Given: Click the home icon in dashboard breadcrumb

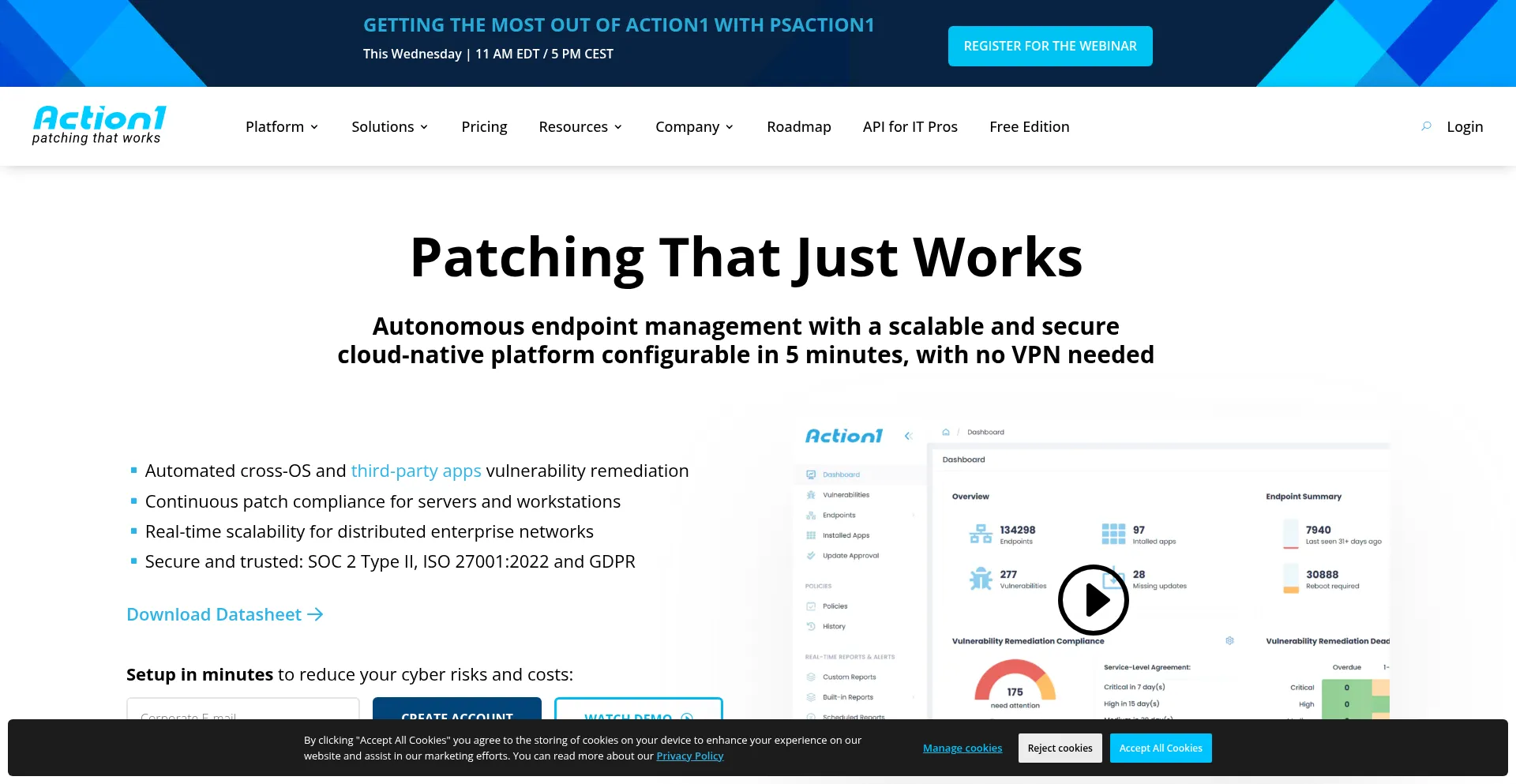Looking at the screenshot, I should point(945,432).
